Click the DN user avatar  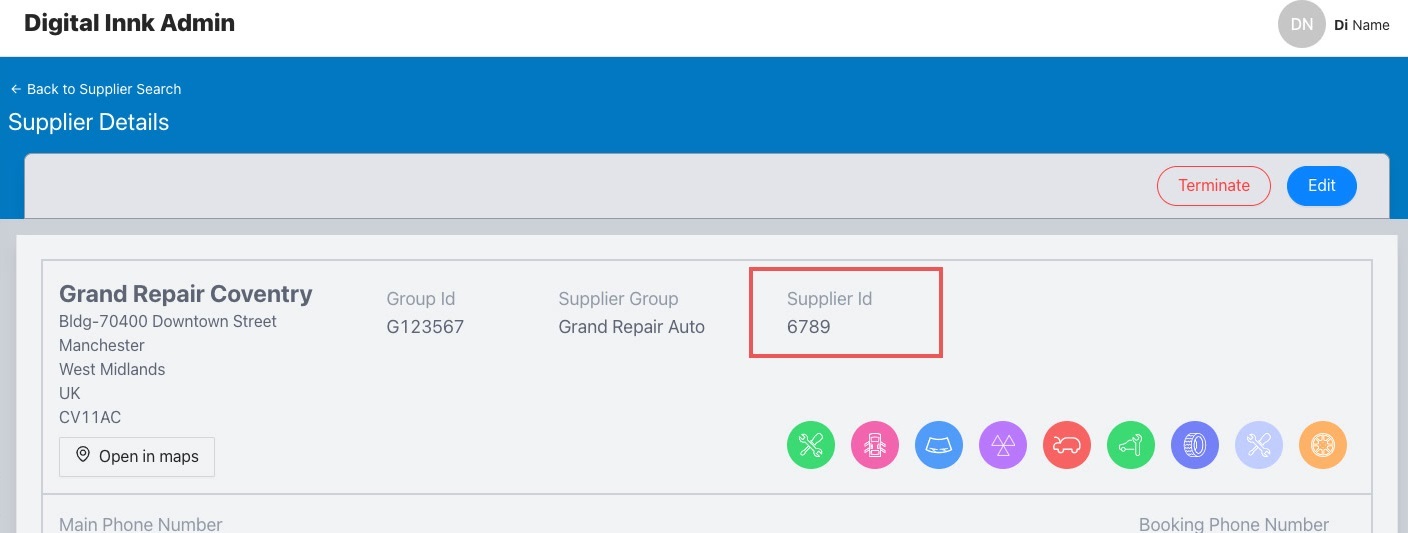pyautogui.click(x=1302, y=24)
